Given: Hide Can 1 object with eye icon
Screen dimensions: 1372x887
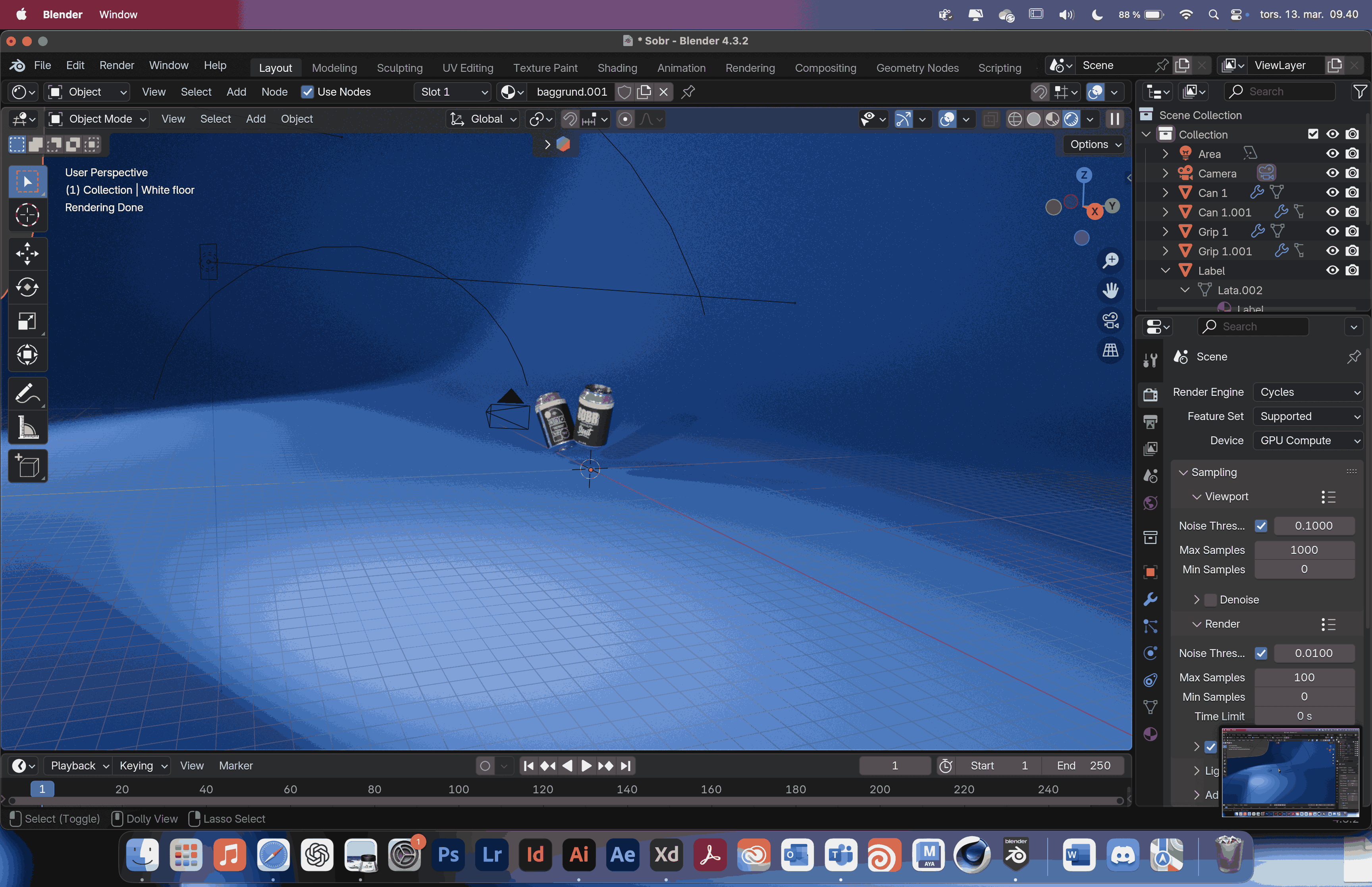Looking at the screenshot, I should pos(1332,193).
